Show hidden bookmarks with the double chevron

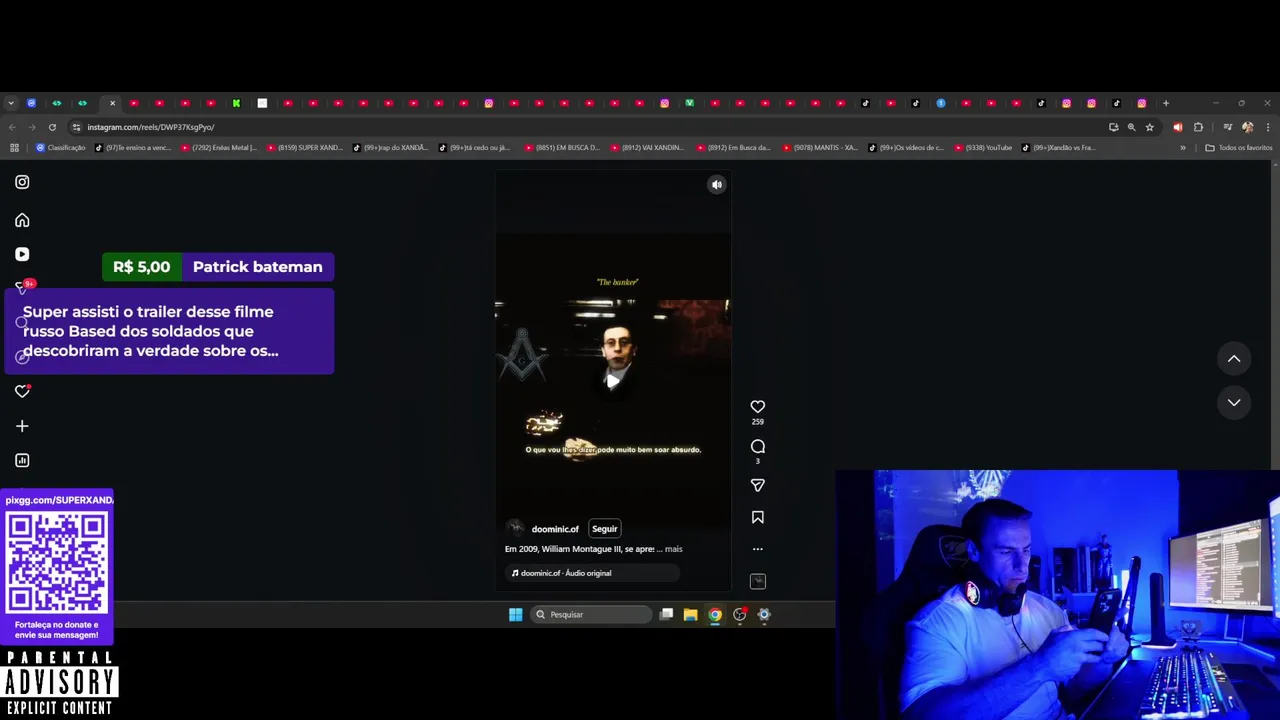point(1183,148)
